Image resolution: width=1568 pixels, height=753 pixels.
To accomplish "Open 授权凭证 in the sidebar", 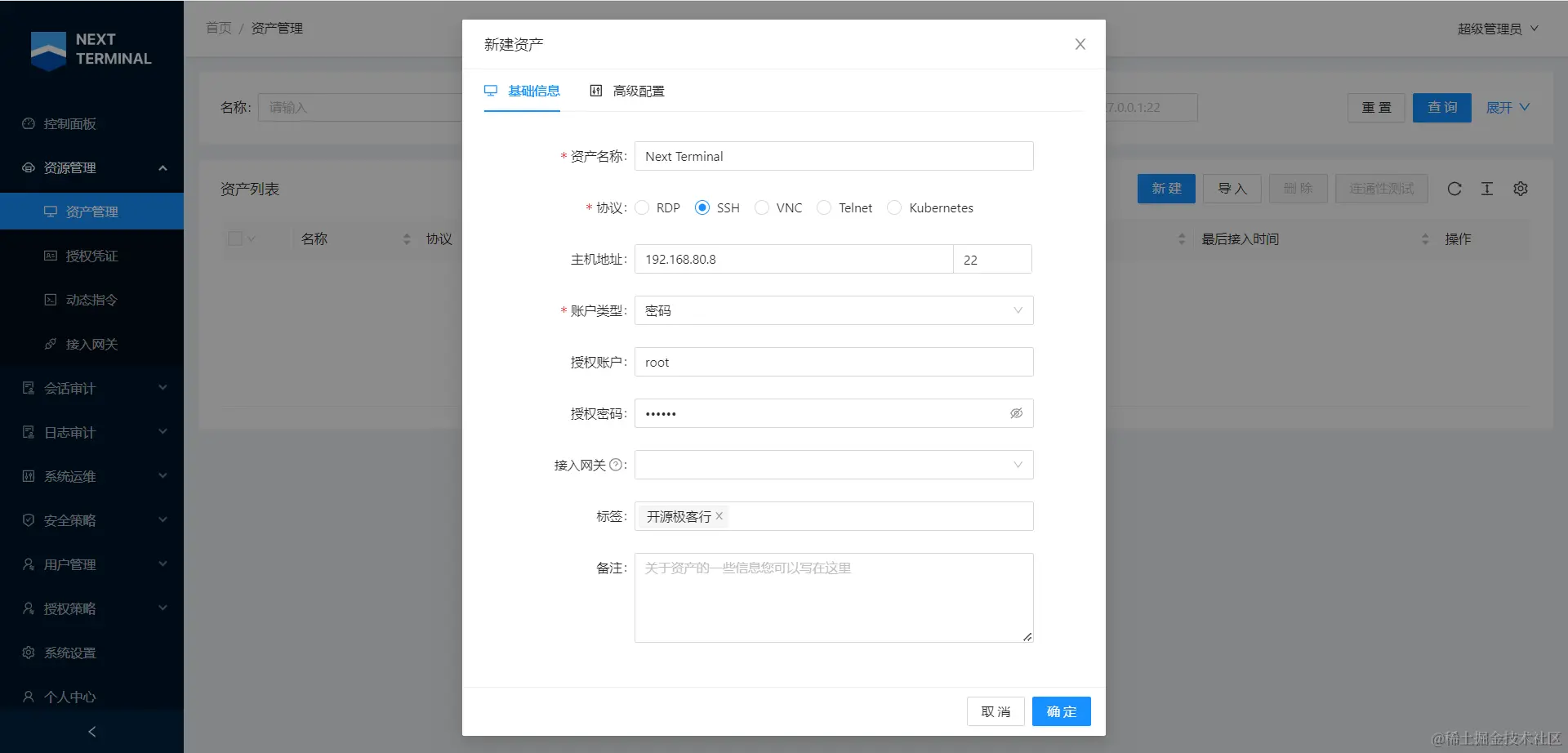I will click(91, 256).
